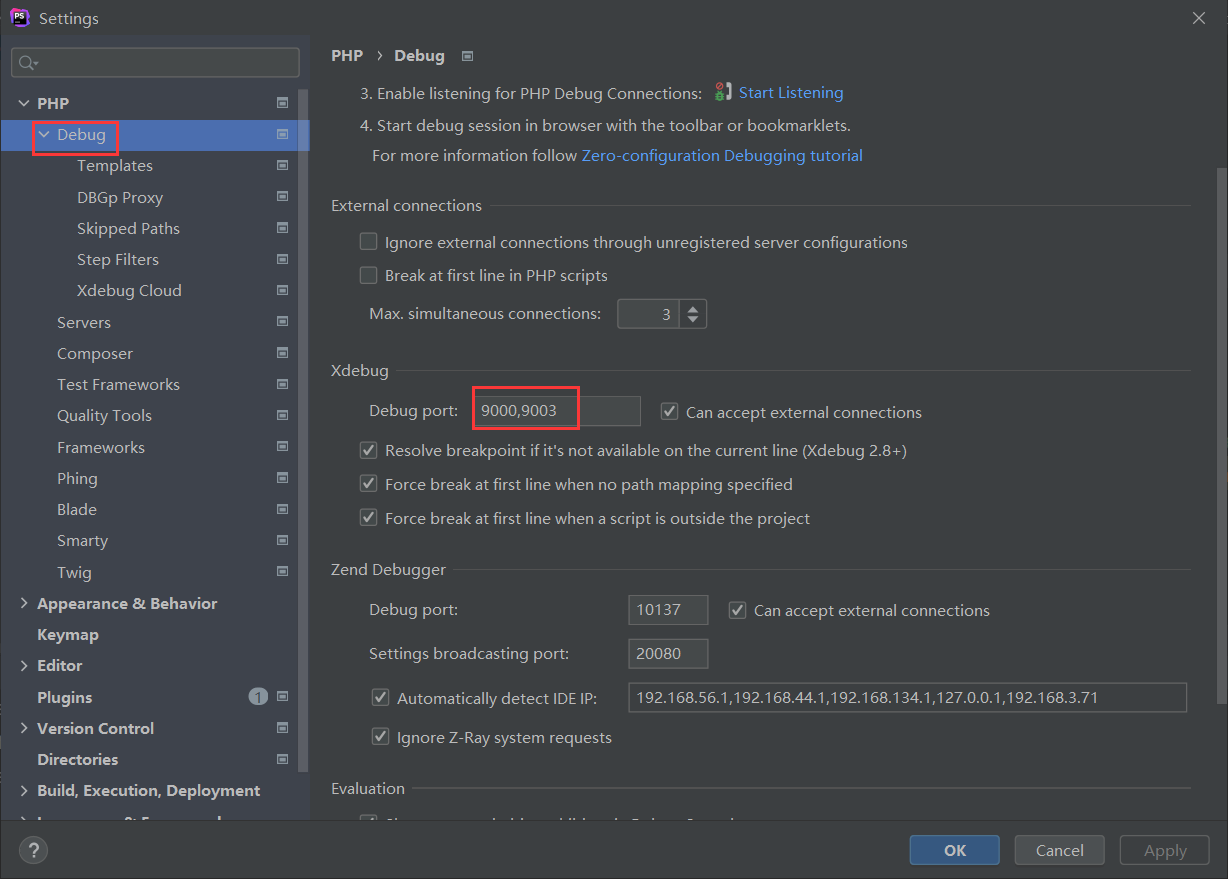The image size is (1228, 879).
Task: Click the project-level icon beside Frameworks
Action: click(282, 447)
